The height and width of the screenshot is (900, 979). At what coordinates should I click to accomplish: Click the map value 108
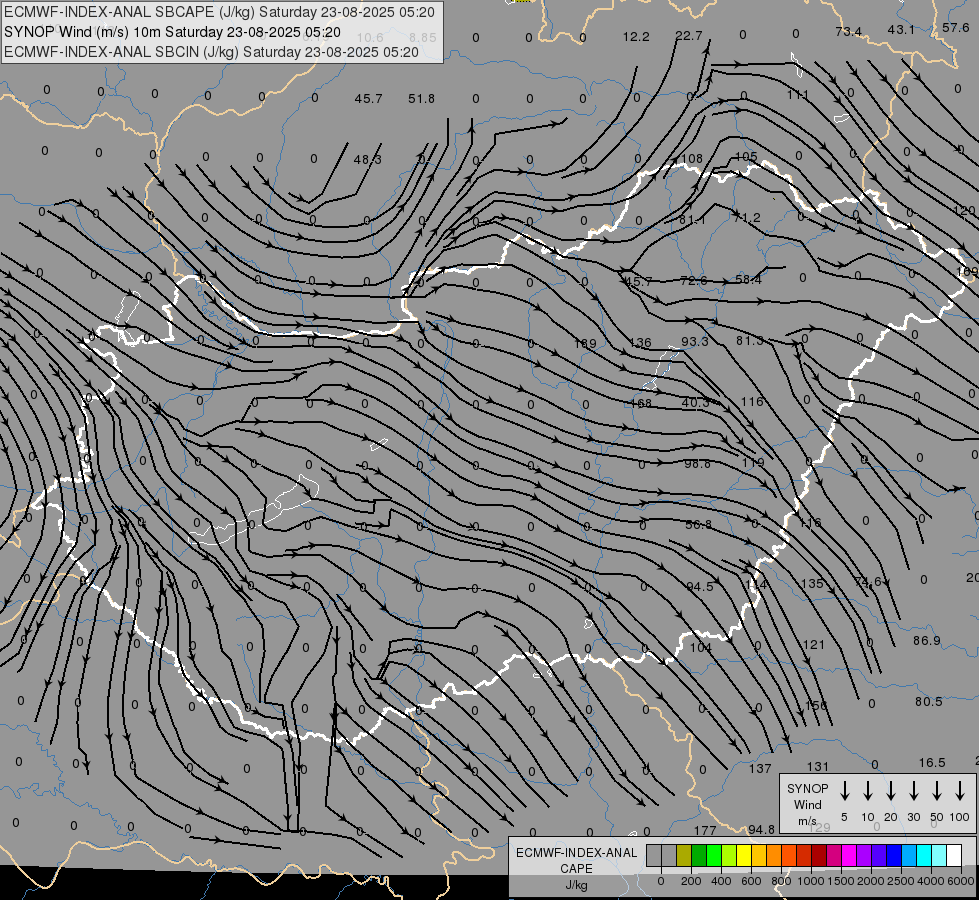point(692,159)
